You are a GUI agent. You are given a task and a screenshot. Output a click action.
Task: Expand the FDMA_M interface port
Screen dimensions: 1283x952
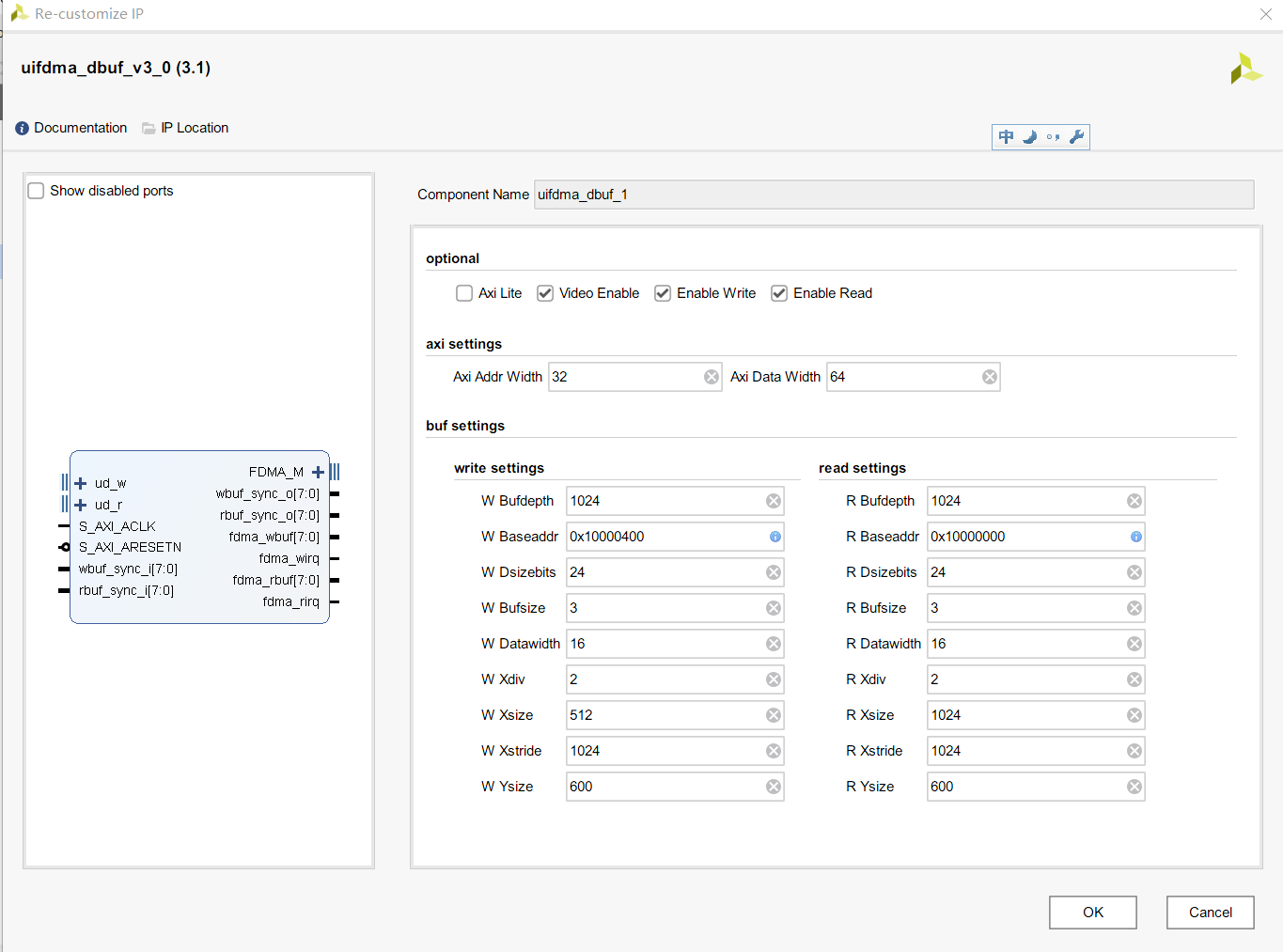click(318, 472)
